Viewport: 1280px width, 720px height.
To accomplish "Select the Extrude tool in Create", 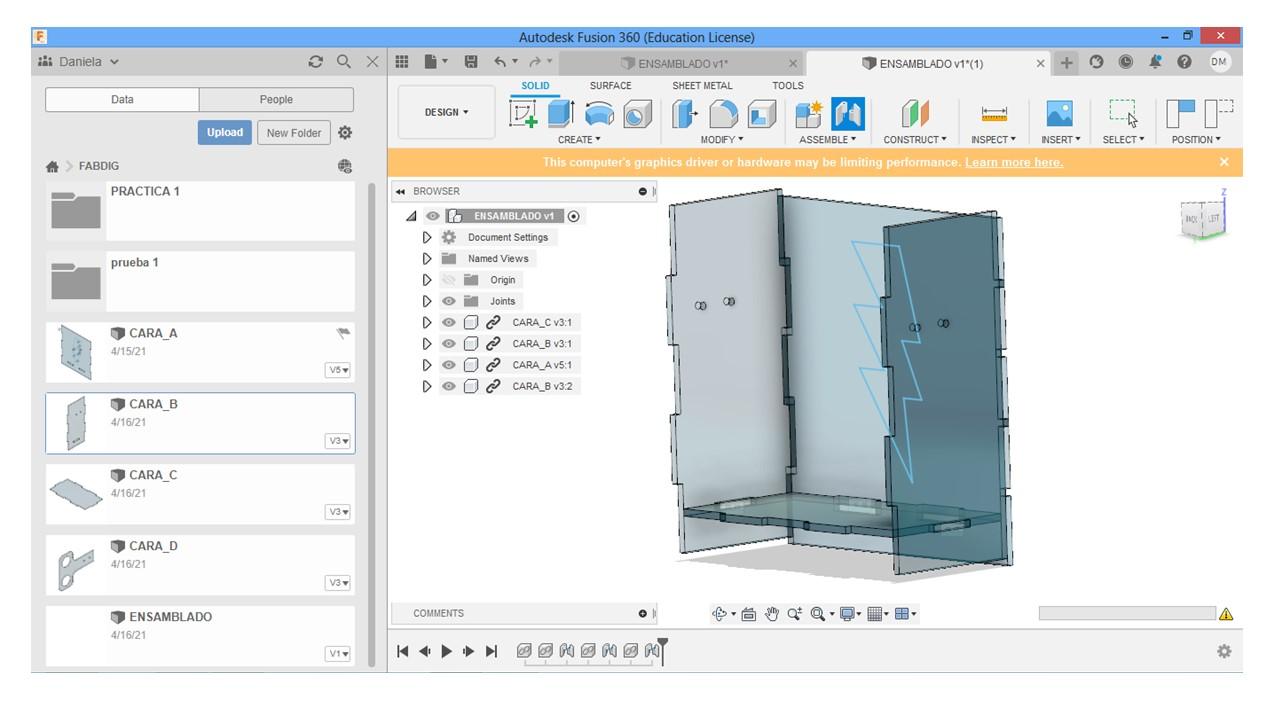I will pyautogui.click(x=560, y=114).
